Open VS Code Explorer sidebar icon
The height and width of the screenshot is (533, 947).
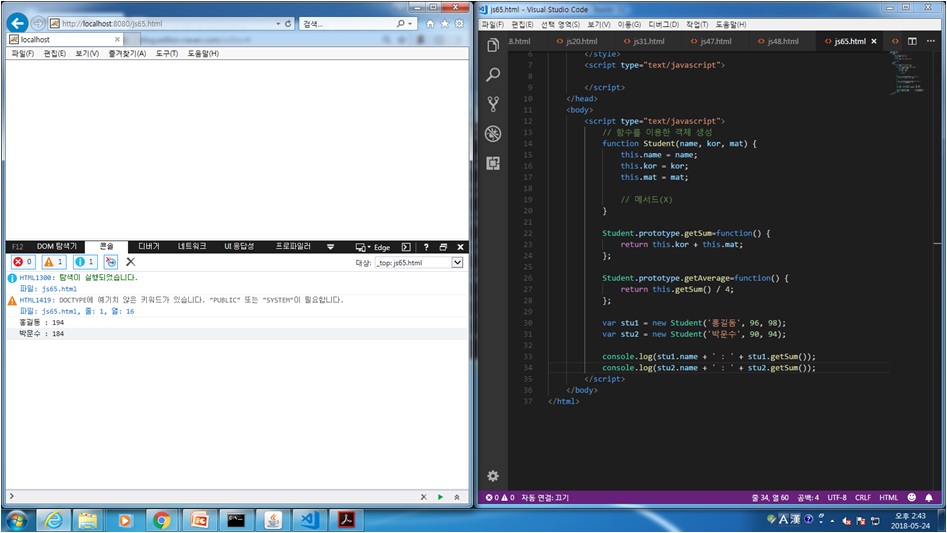pyautogui.click(x=493, y=45)
